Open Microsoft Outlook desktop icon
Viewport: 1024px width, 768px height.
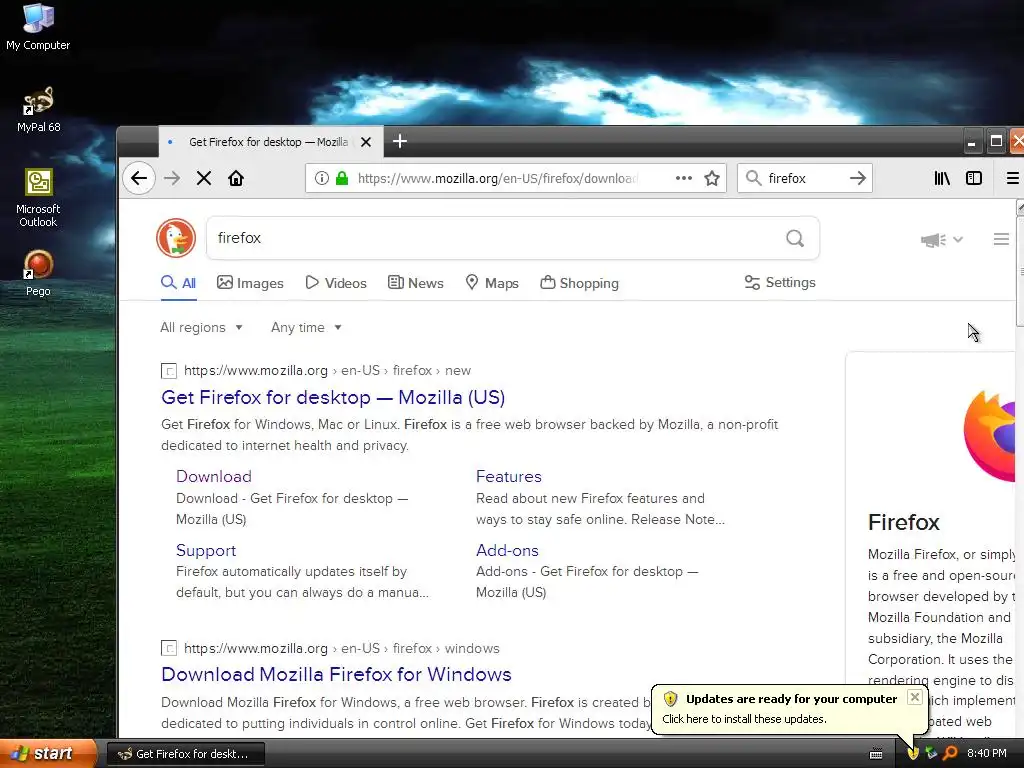pyautogui.click(x=38, y=197)
